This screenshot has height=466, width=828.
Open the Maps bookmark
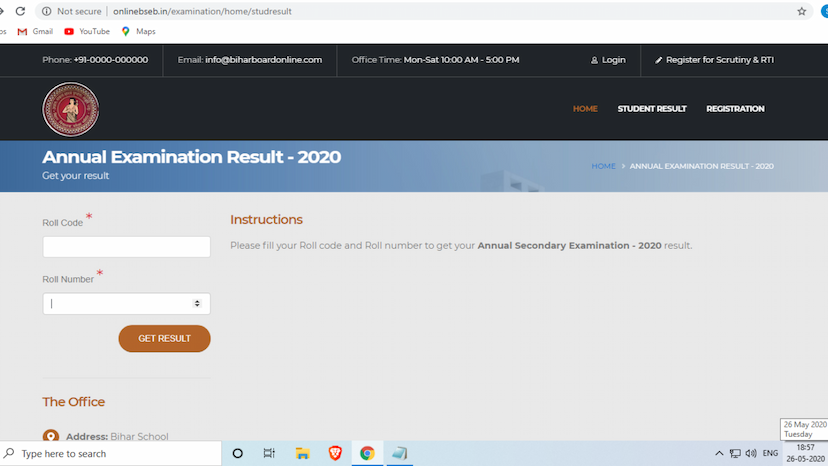coord(138,32)
